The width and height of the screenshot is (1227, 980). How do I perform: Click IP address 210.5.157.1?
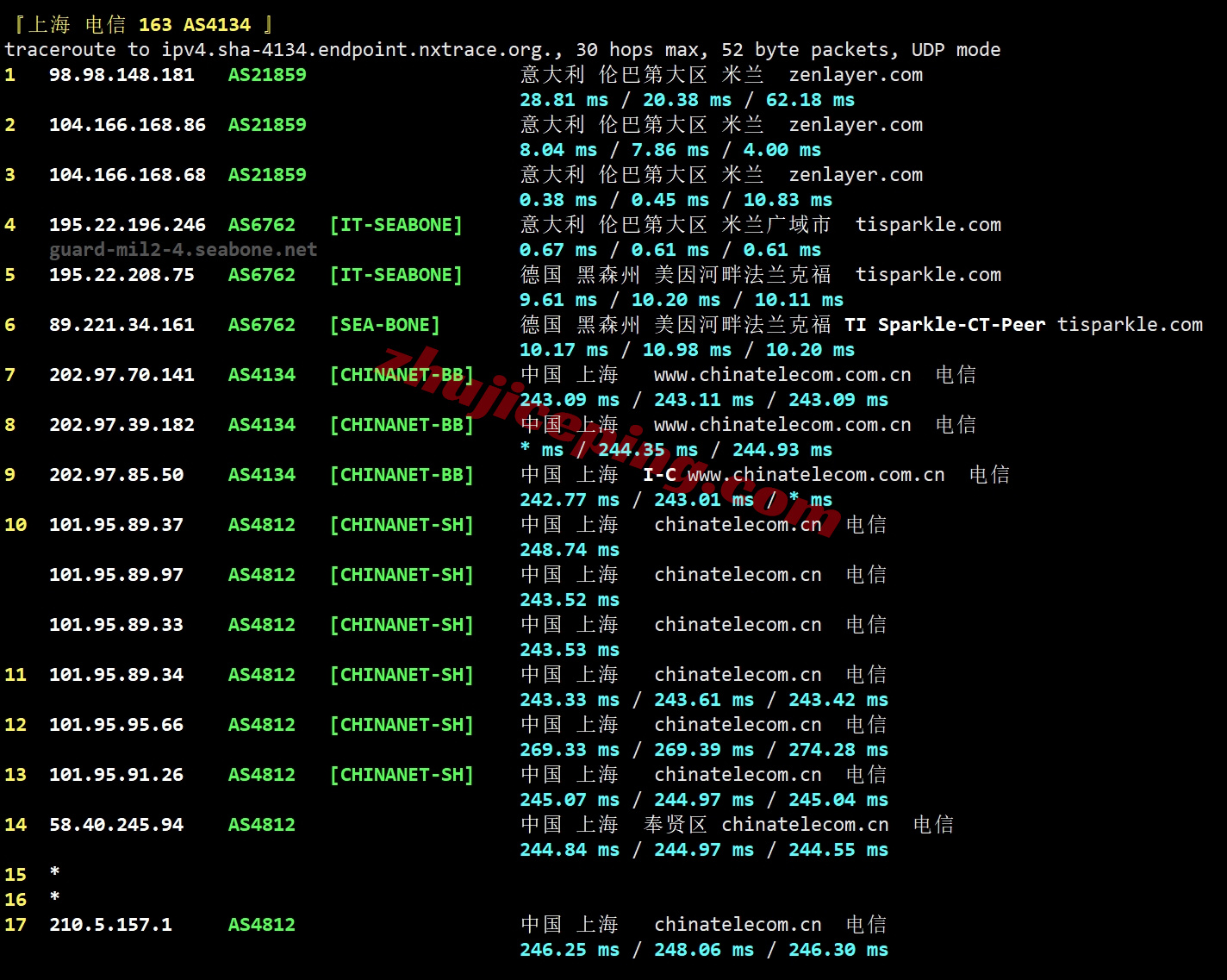point(110,925)
